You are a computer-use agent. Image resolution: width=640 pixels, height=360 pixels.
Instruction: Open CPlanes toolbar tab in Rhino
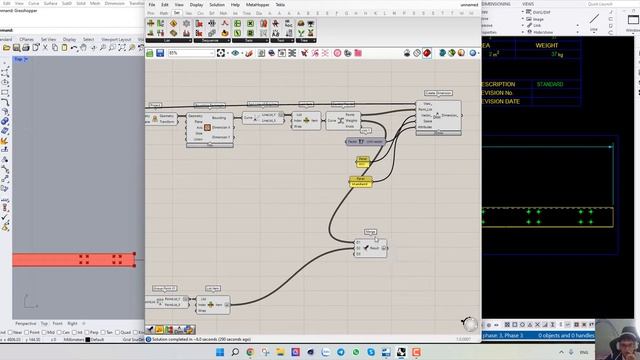[x=27, y=40]
